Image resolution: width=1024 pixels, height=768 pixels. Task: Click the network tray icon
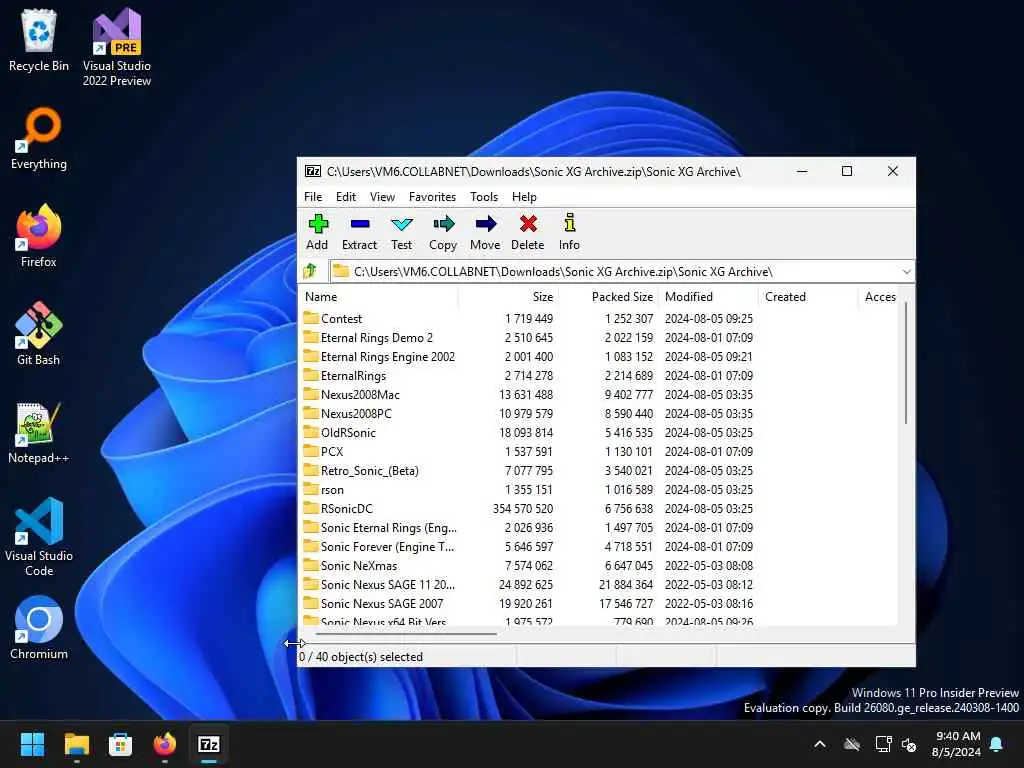click(883, 744)
